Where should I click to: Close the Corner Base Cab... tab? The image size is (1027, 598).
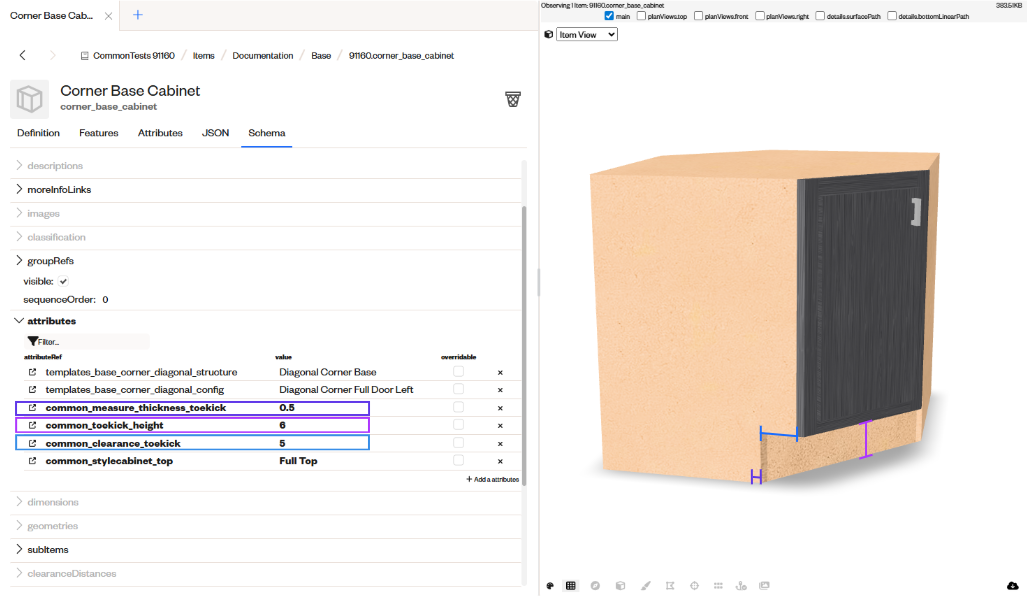pos(109,16)
